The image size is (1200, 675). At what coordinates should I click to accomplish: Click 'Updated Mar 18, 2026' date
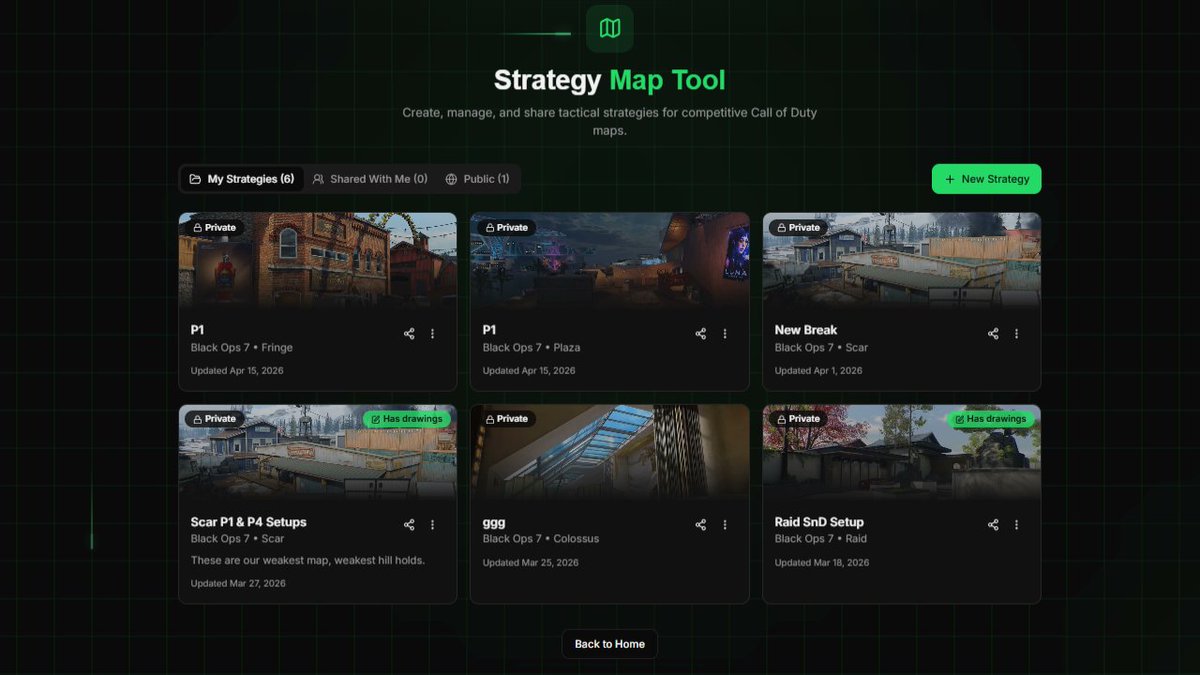[x=822, y=563]
